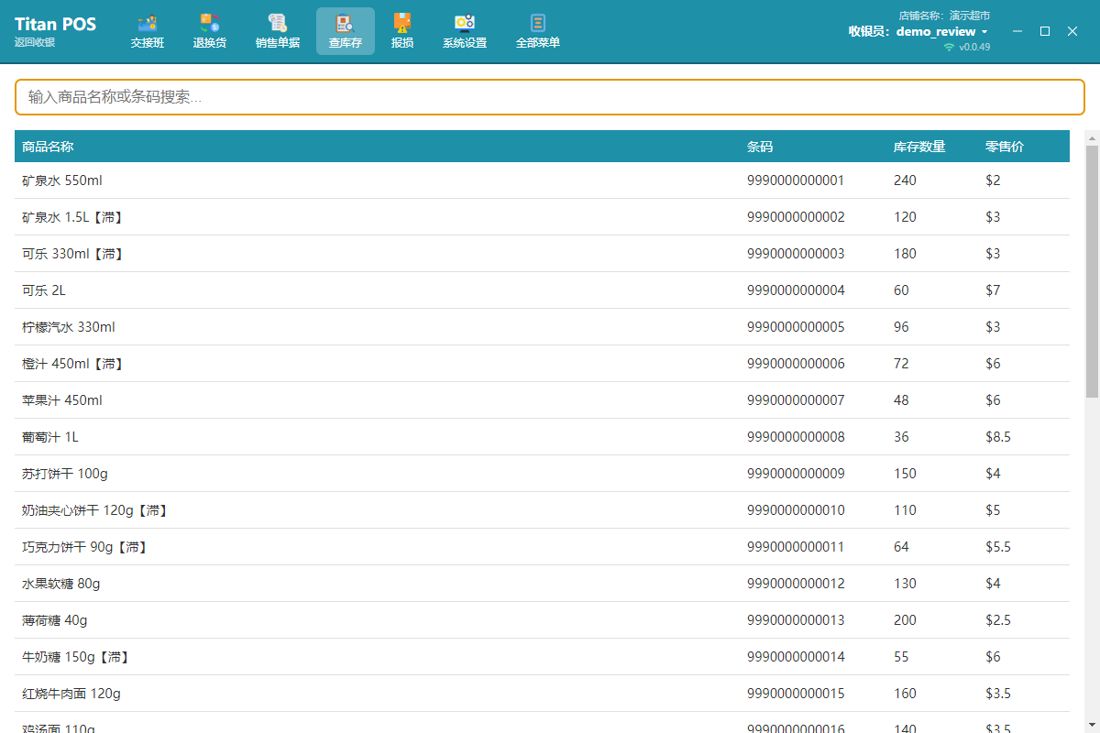Click the 商品名称 column header
The image size is (1100, 733).
48,147
